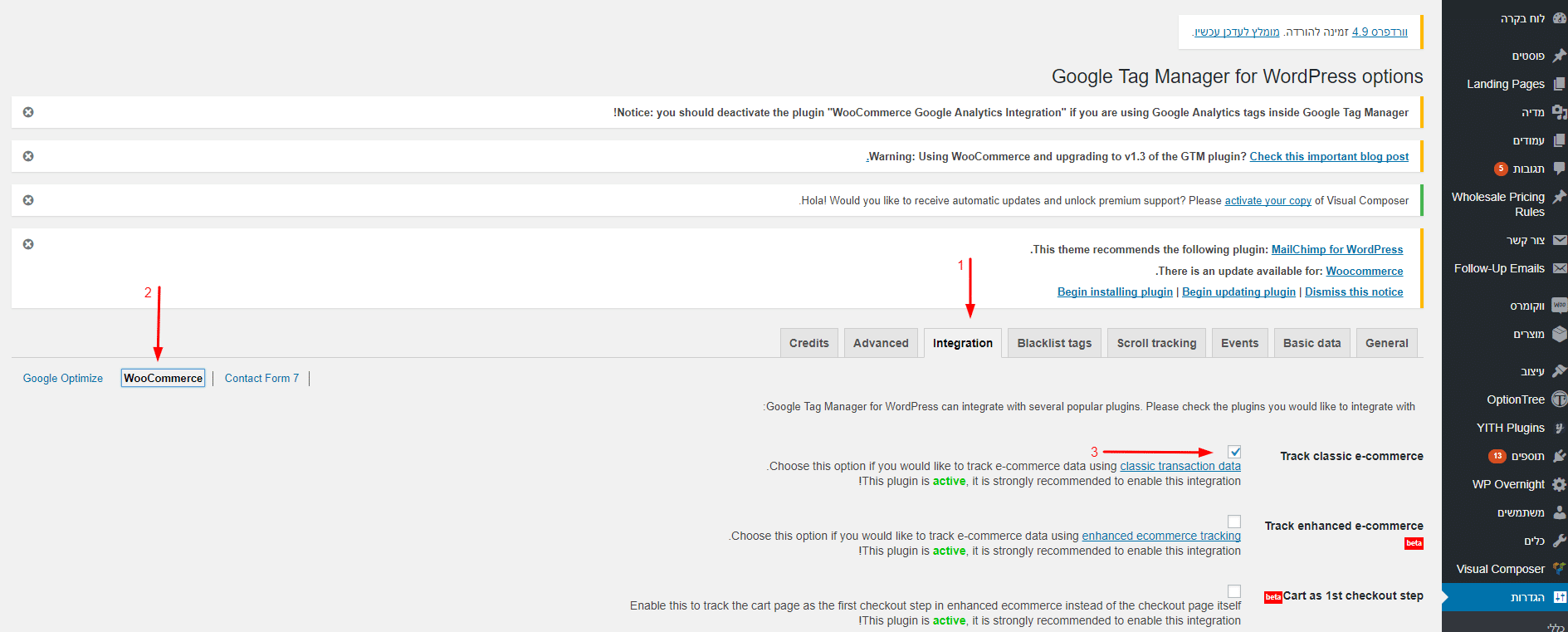This screenshot has width=1568, height=632.
Task: Select the WooCommerce sub-tab
Action: [163, 378]
